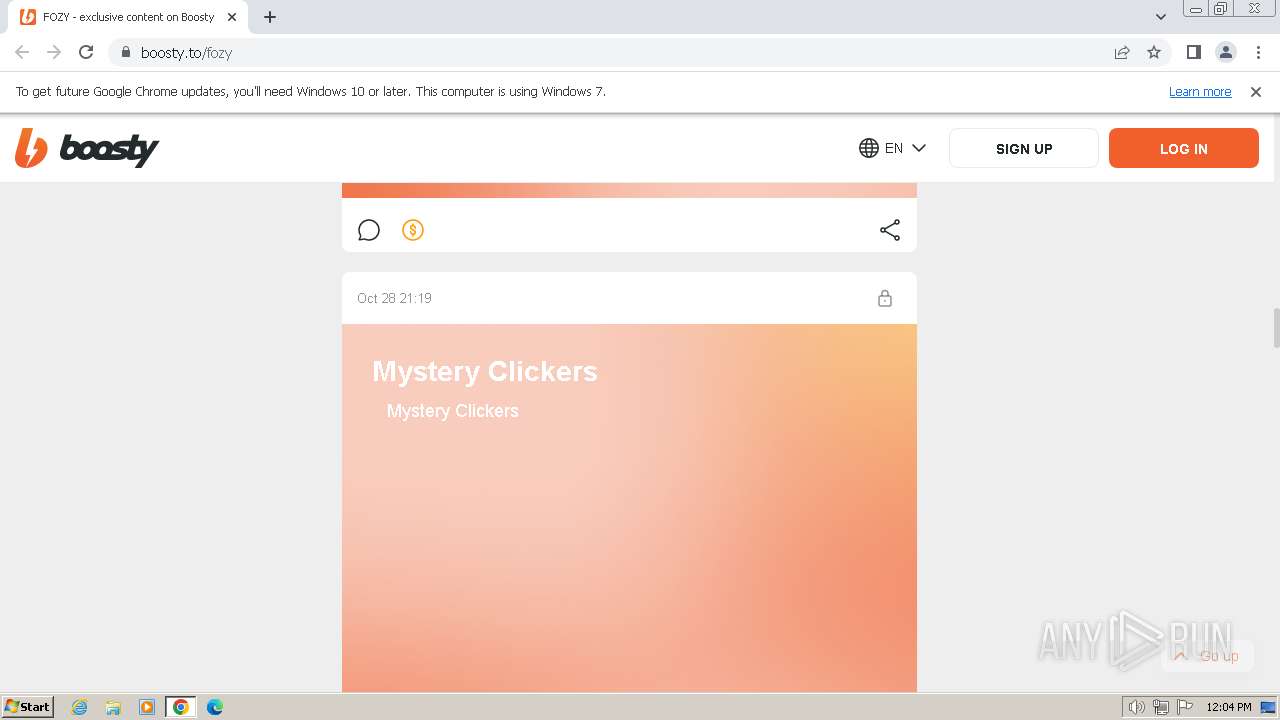Open Action Center flag tray icon
This screenshot has height=720, width=1280.
(x=1184, y=707)
